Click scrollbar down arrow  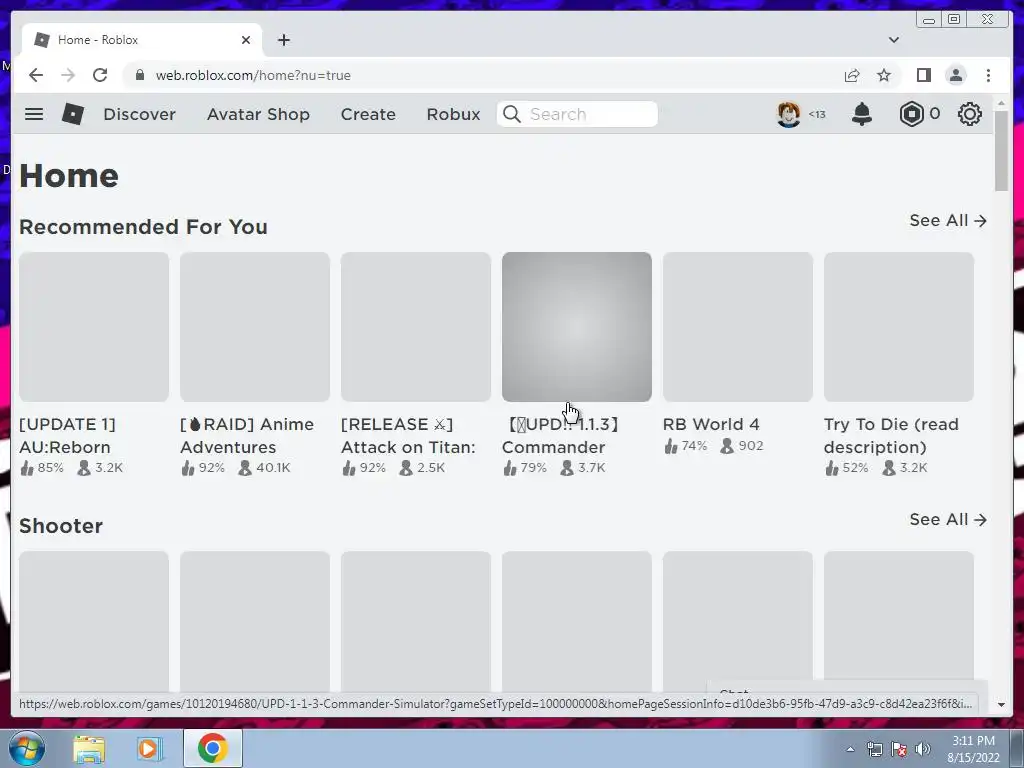tap(1001, 705)
